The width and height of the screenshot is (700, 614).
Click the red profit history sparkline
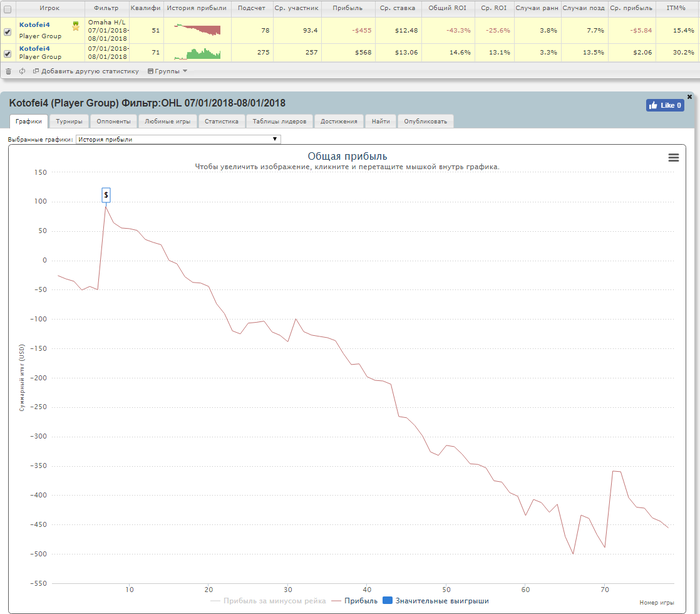tap(197, 30)
